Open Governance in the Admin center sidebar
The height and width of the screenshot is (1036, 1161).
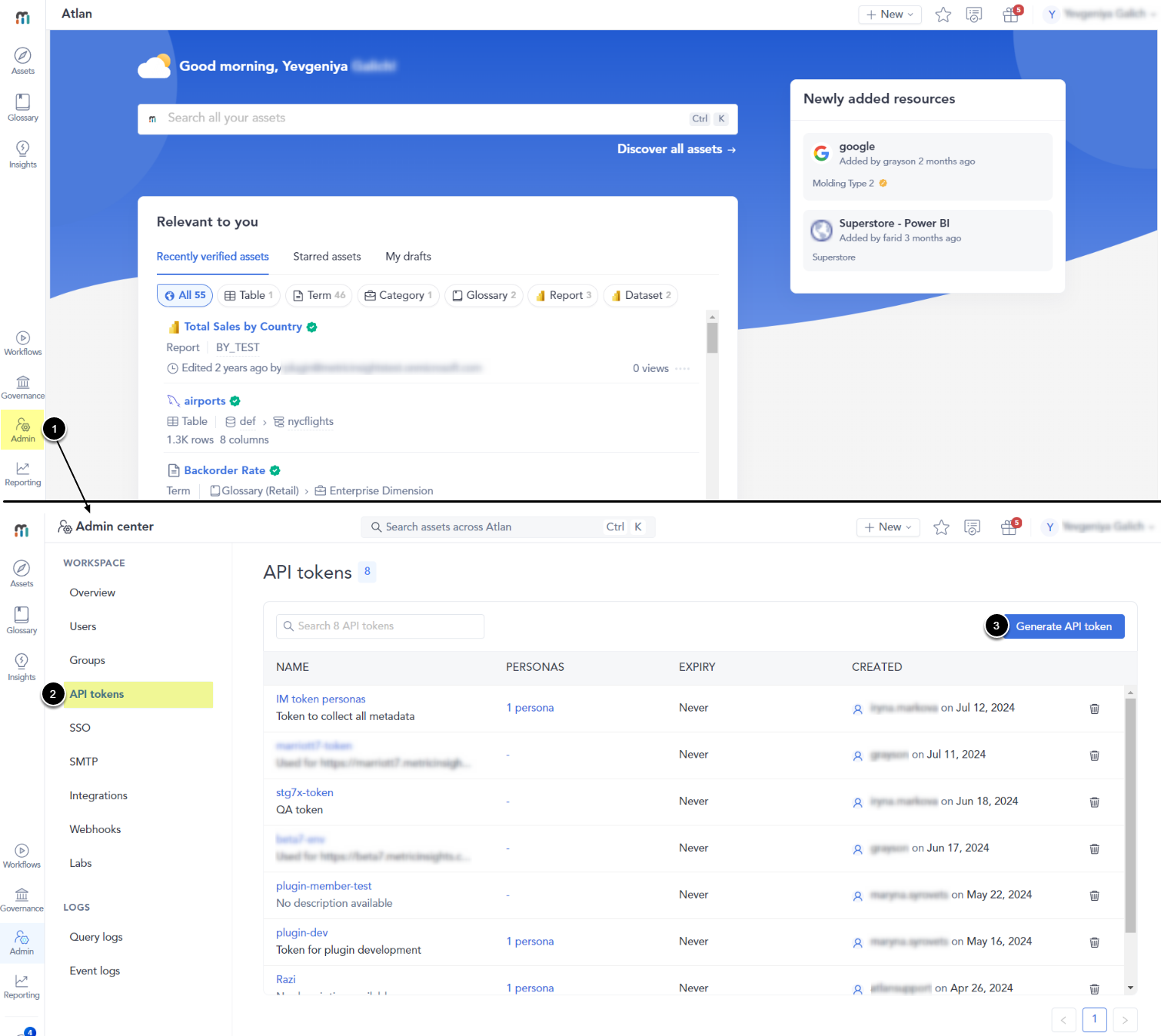click(x=22, y=900)
